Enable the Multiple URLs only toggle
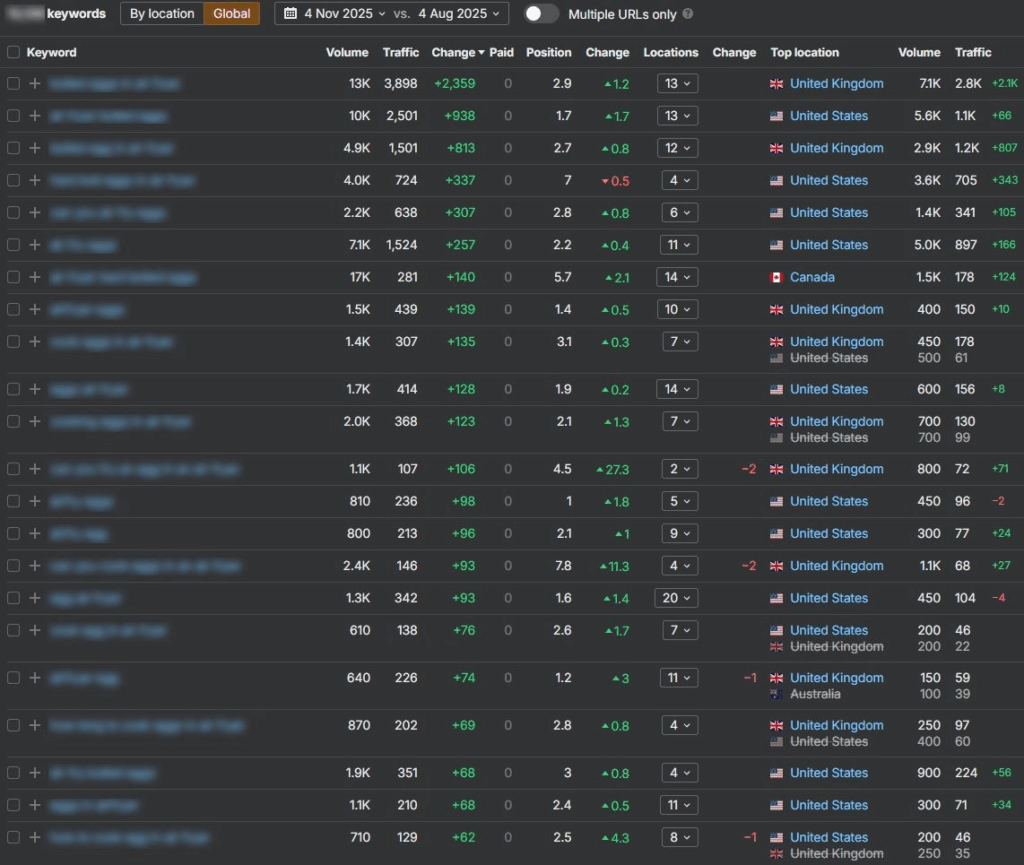This screenshot has height=865, width=1024. pyautogui.click(x=540, y=14)
